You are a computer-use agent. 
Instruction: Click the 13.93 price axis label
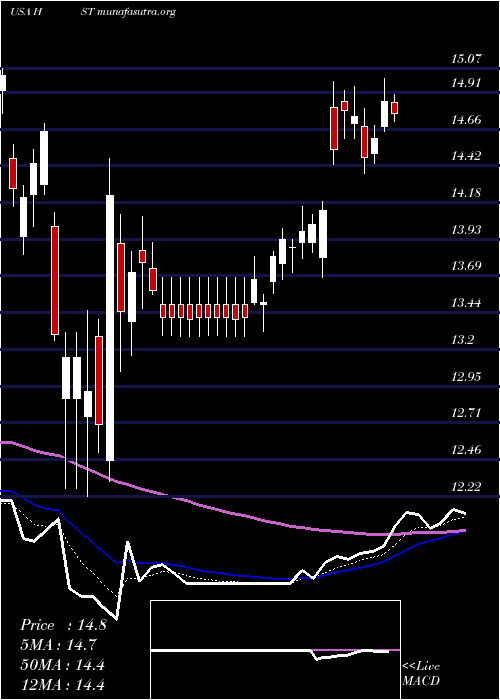click(466, 229)
